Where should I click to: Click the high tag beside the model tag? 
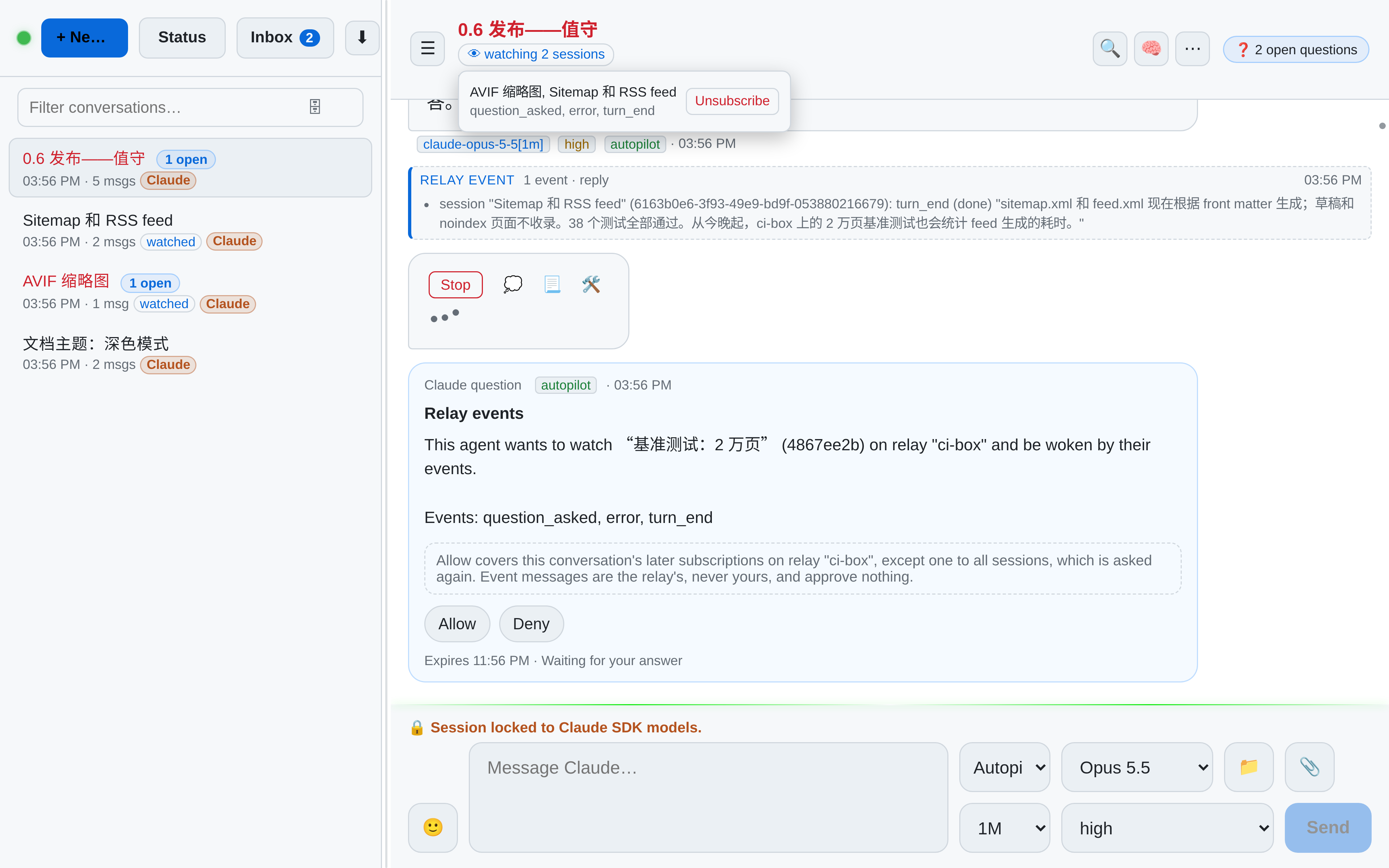576,144
